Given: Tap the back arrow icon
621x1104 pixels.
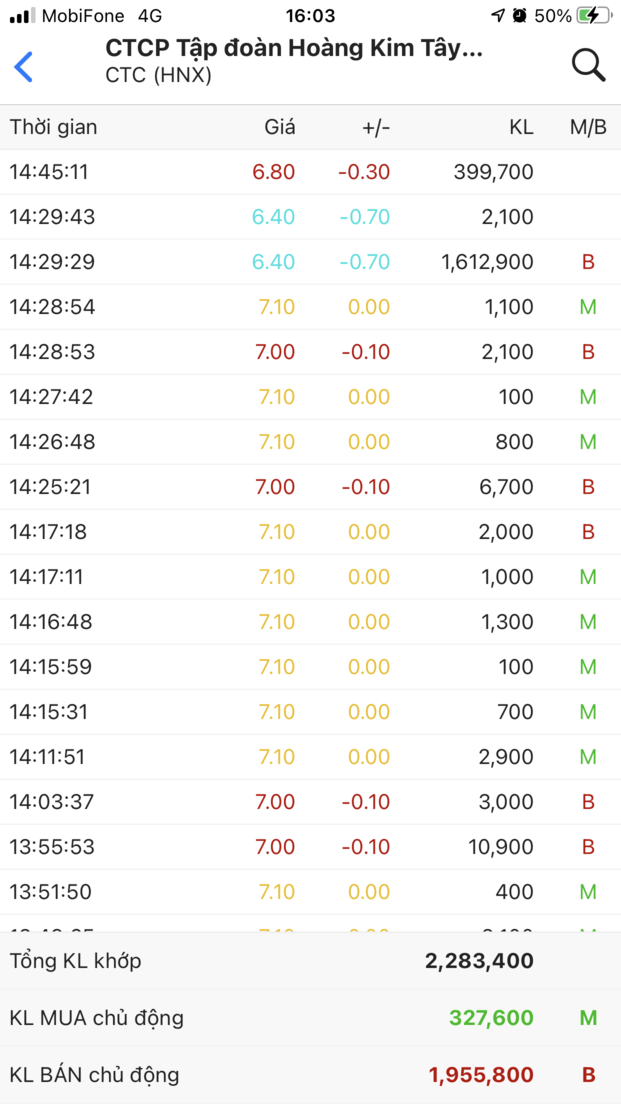Looking at the screenshot, I should 24,66.
